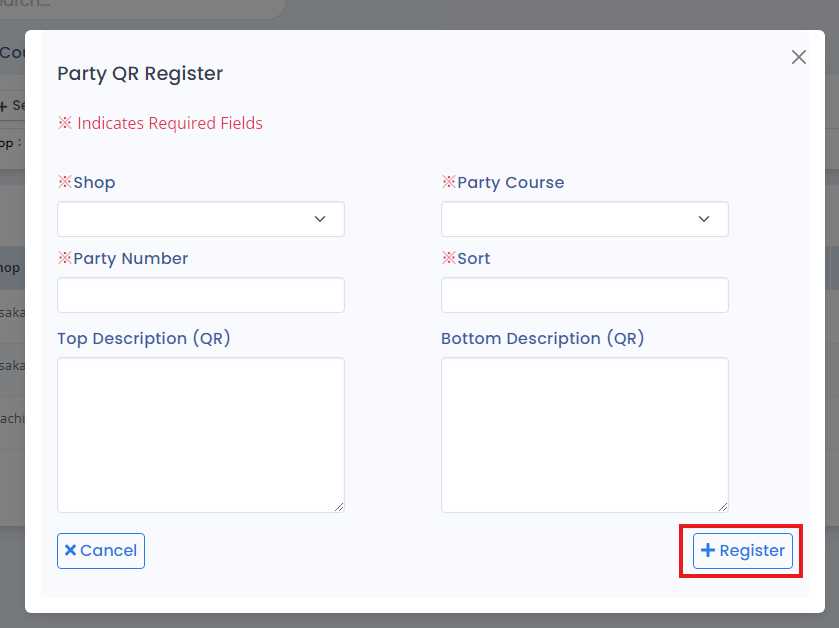The height and width of the screenshot is (628, 839).
Task: Click the X icon inside Cancel
Action: point(70,550)
